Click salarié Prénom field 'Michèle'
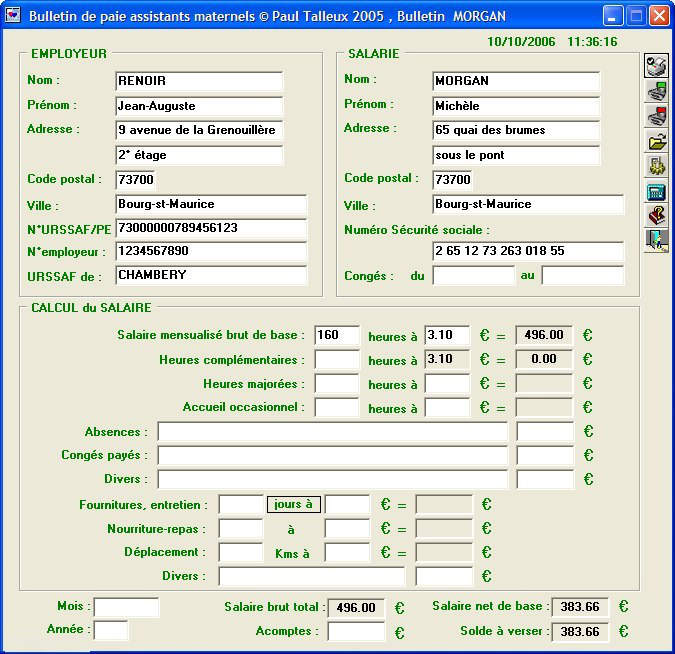 516,106
